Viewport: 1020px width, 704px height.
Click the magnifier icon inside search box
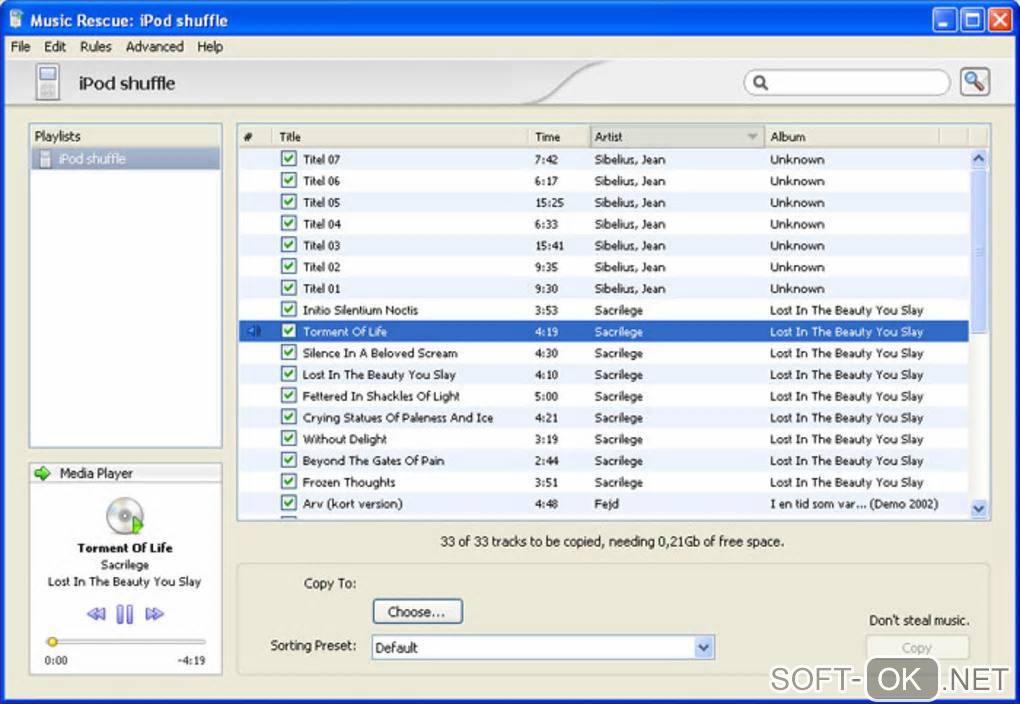pyautogui.click(x=760, y=83)
